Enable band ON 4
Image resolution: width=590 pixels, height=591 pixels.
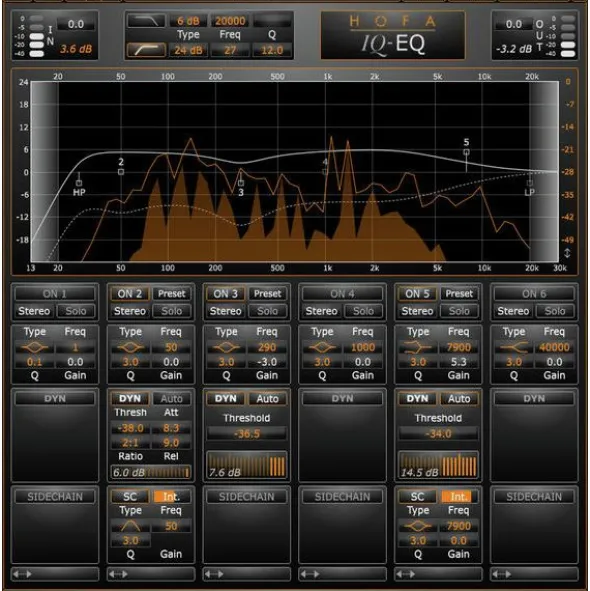coord(342,294)
